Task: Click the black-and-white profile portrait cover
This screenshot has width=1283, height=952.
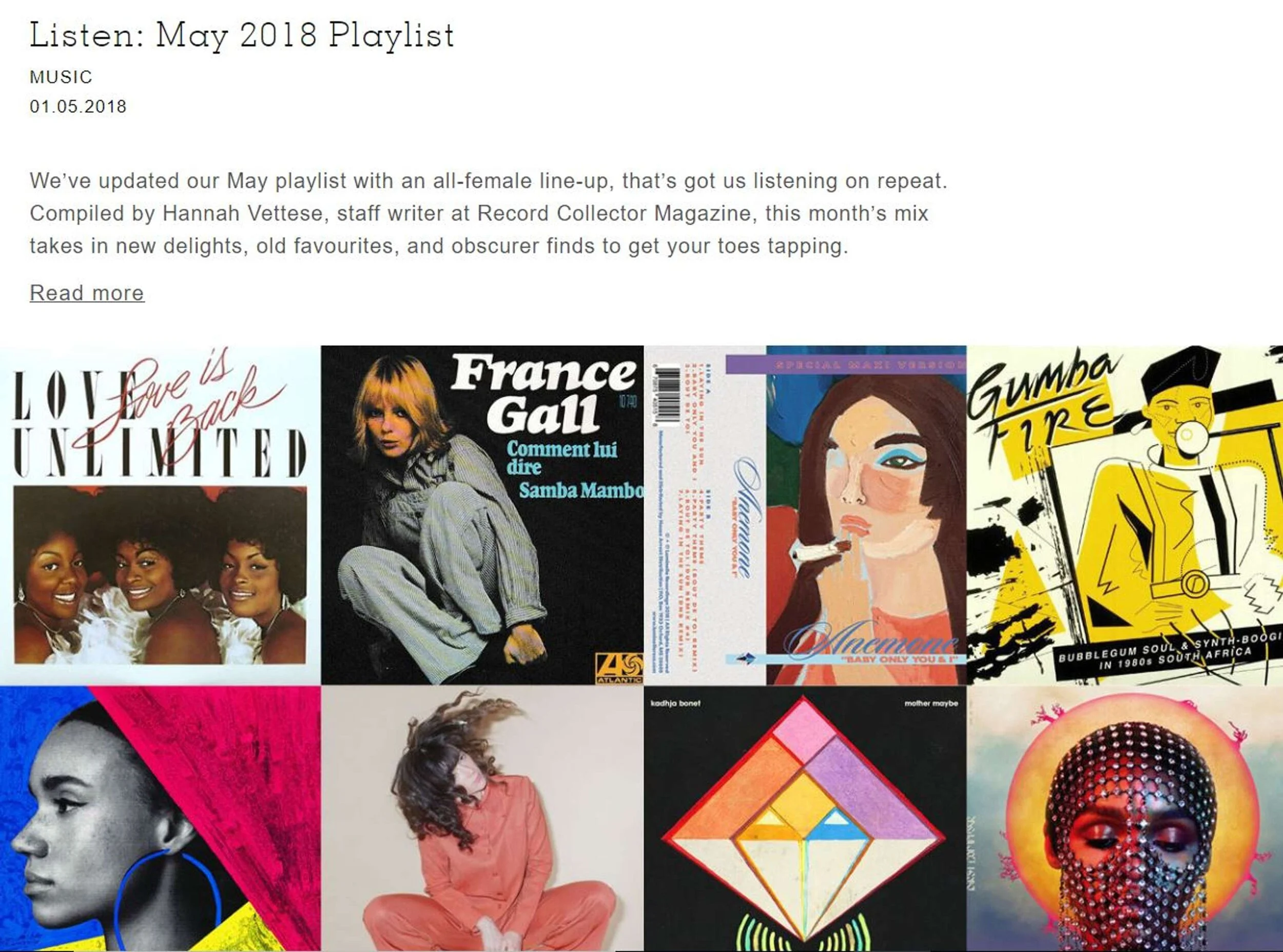Action: pyautogui.click(x=160, y=818)
